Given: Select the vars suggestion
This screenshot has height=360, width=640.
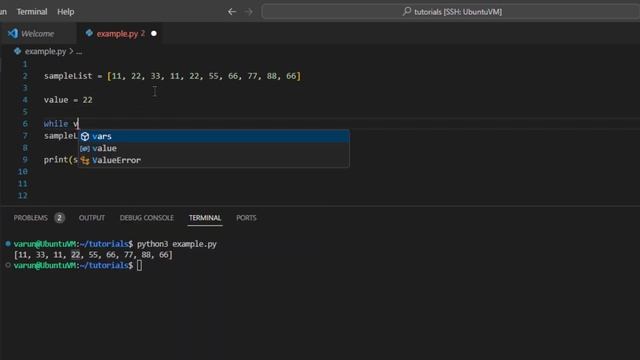Looking at the screenshot, I should click(214, 136).
